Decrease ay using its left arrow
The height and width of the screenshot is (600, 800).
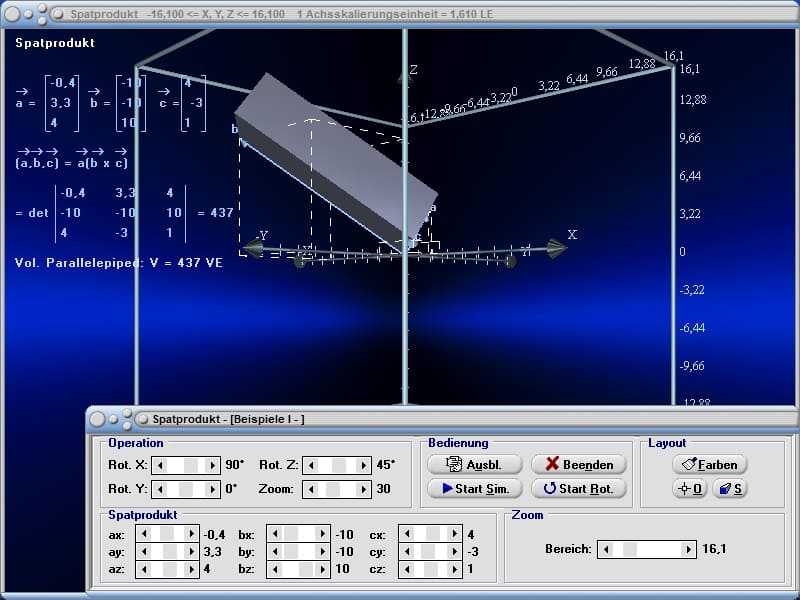click(x=144, y=552)
